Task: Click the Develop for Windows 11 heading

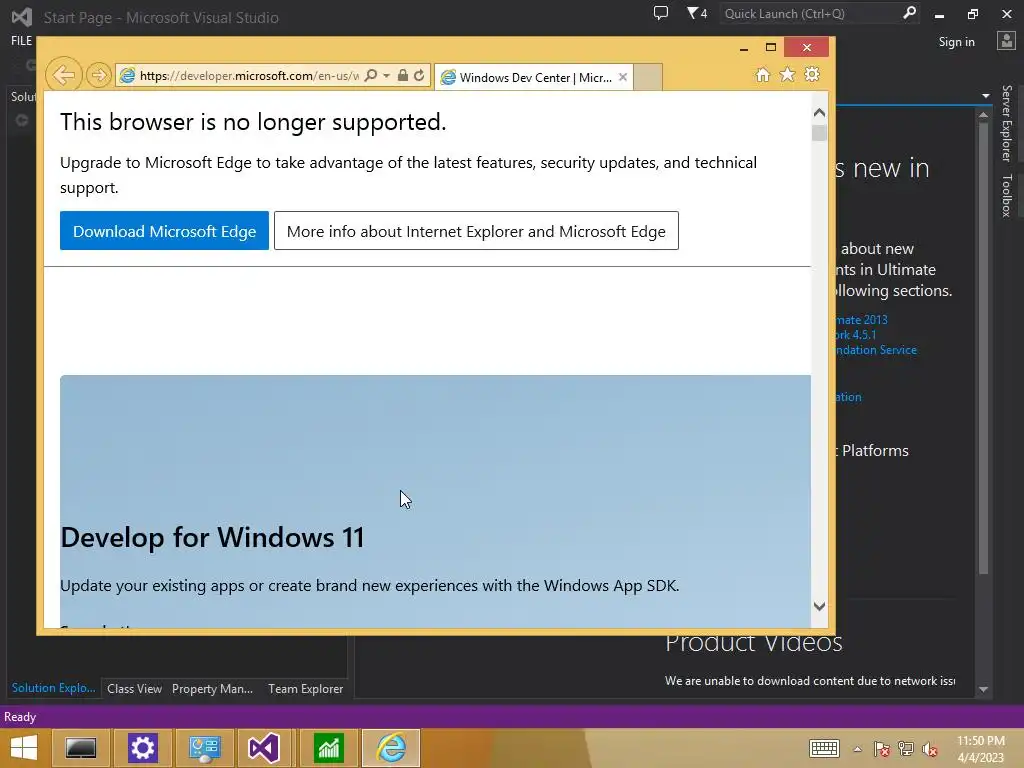Action: tap(212, 537)
